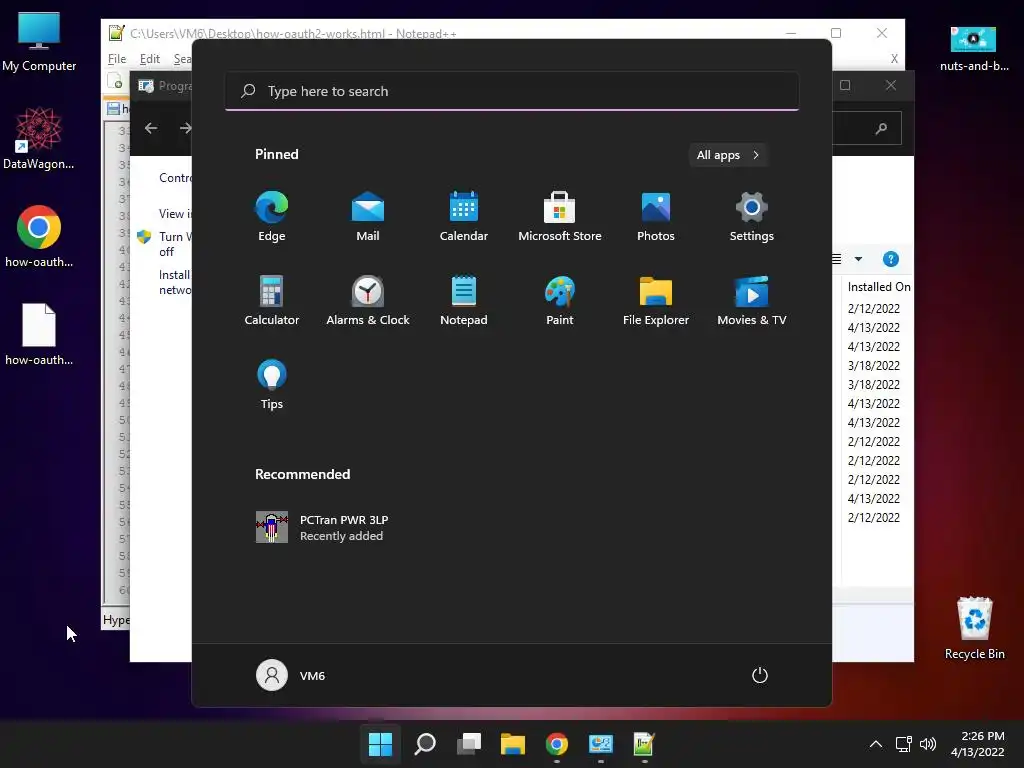Sort by Installed On column
Viewport: 1024px width, 768px height.
878,287
